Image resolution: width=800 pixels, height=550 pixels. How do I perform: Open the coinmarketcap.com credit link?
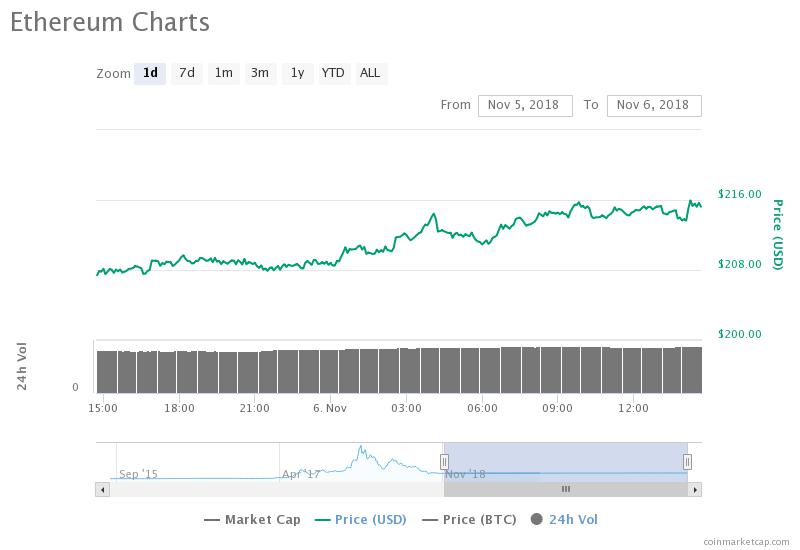tap(743, 542)
